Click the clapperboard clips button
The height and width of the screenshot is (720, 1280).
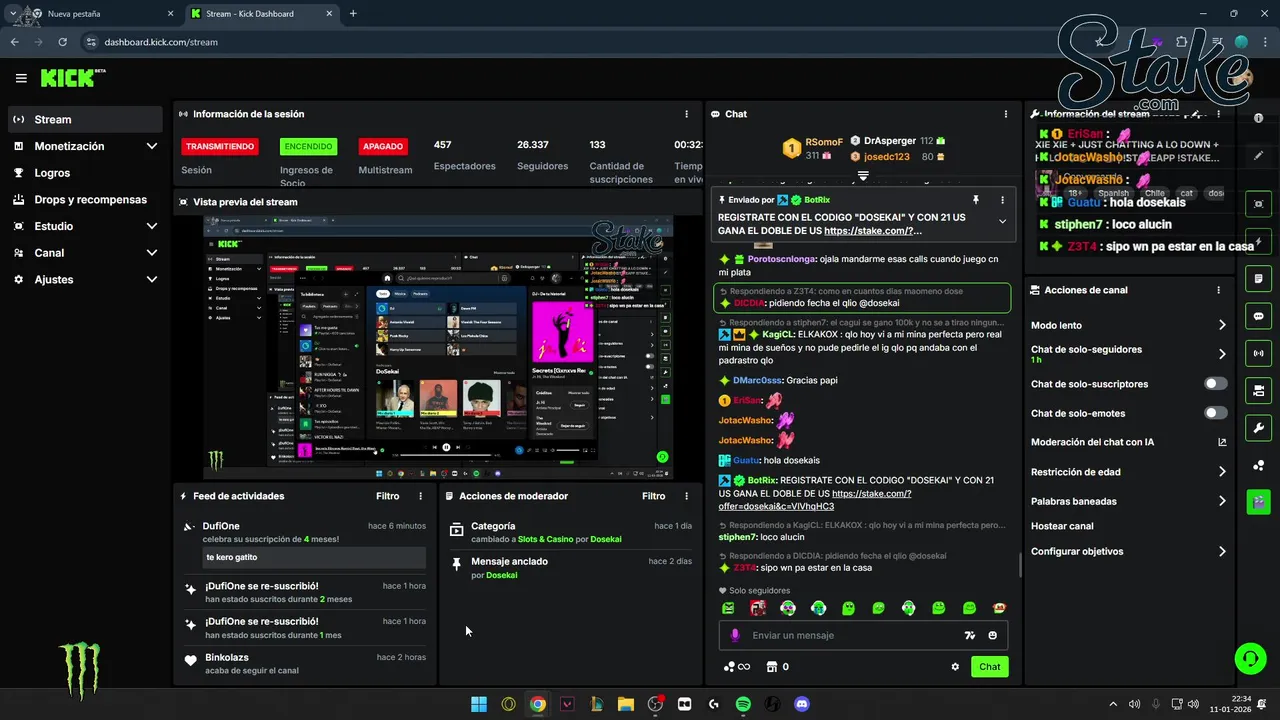coord(1258,502)
